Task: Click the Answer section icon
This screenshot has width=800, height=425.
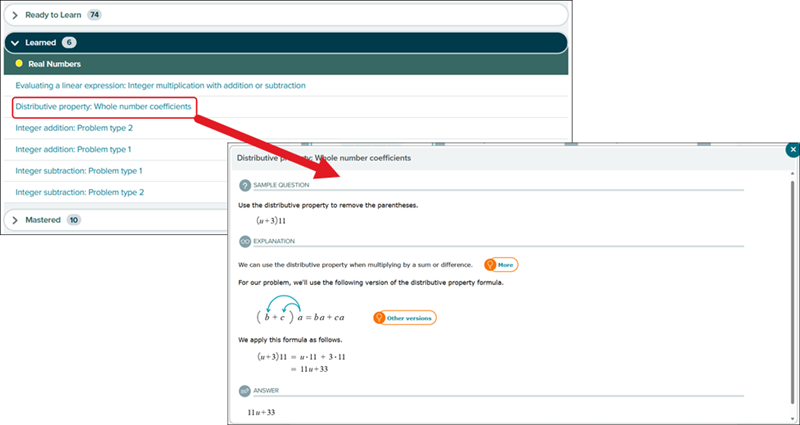Action: (x=245, y=390)
